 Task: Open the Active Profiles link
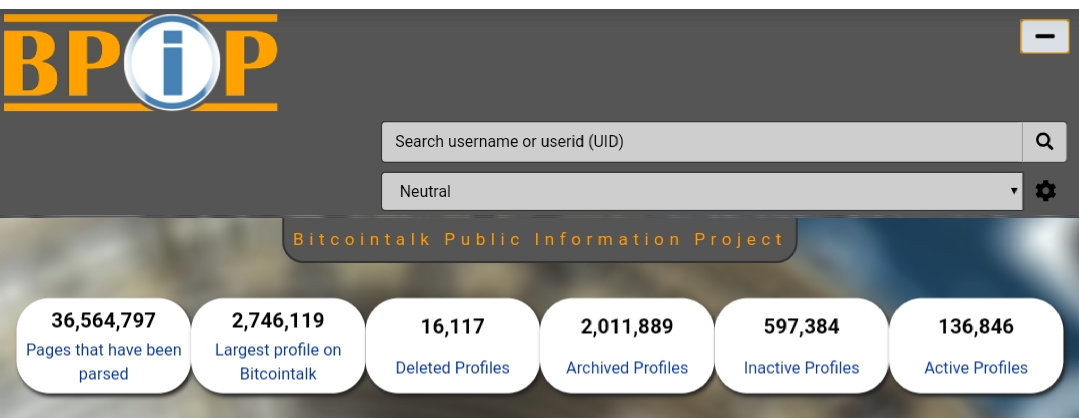[976, 368]
